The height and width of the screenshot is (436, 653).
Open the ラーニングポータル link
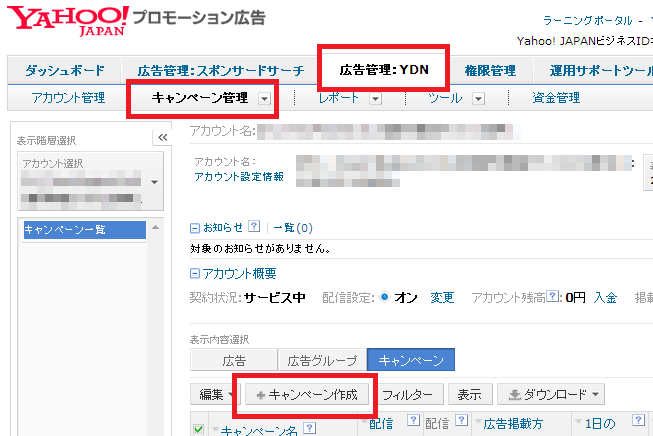588,20
